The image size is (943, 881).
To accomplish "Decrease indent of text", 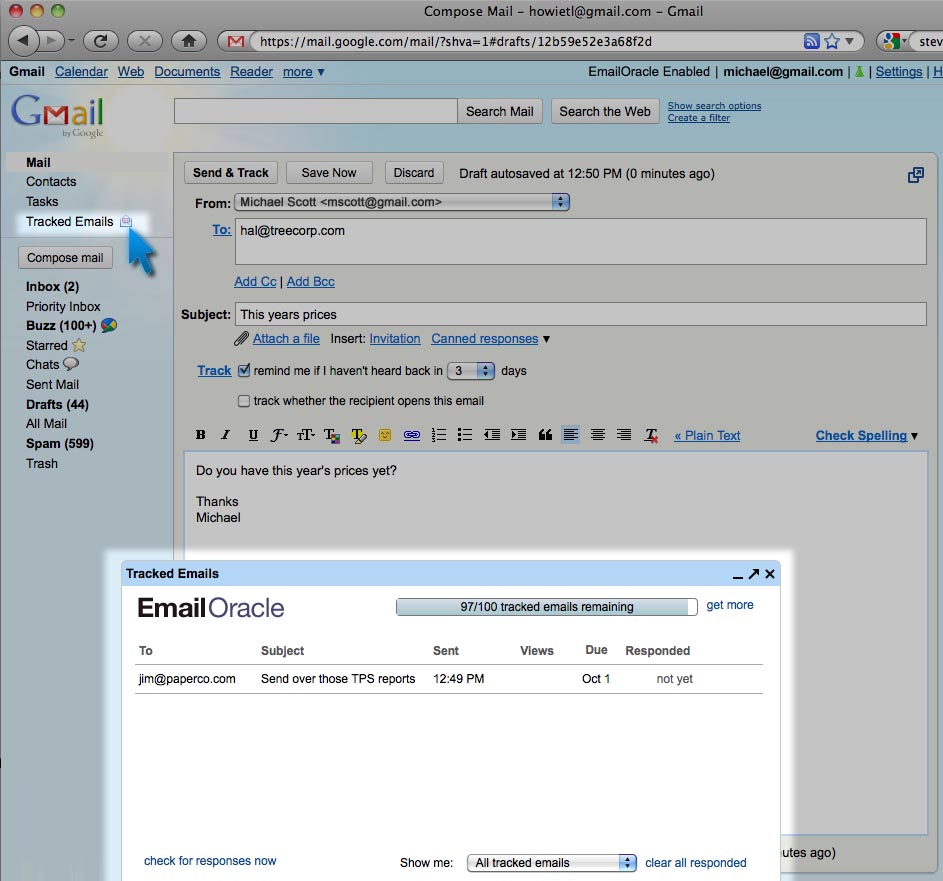I will 492,435.
